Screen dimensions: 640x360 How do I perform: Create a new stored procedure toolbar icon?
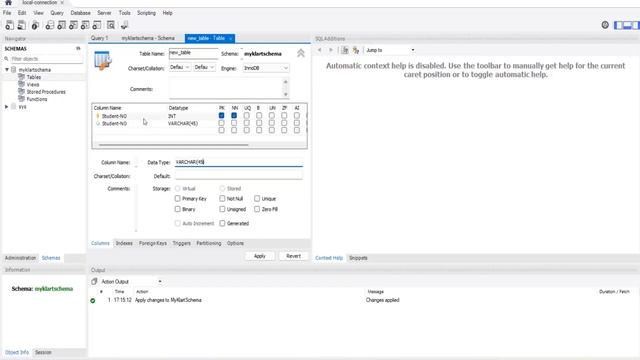pos(85,25)
